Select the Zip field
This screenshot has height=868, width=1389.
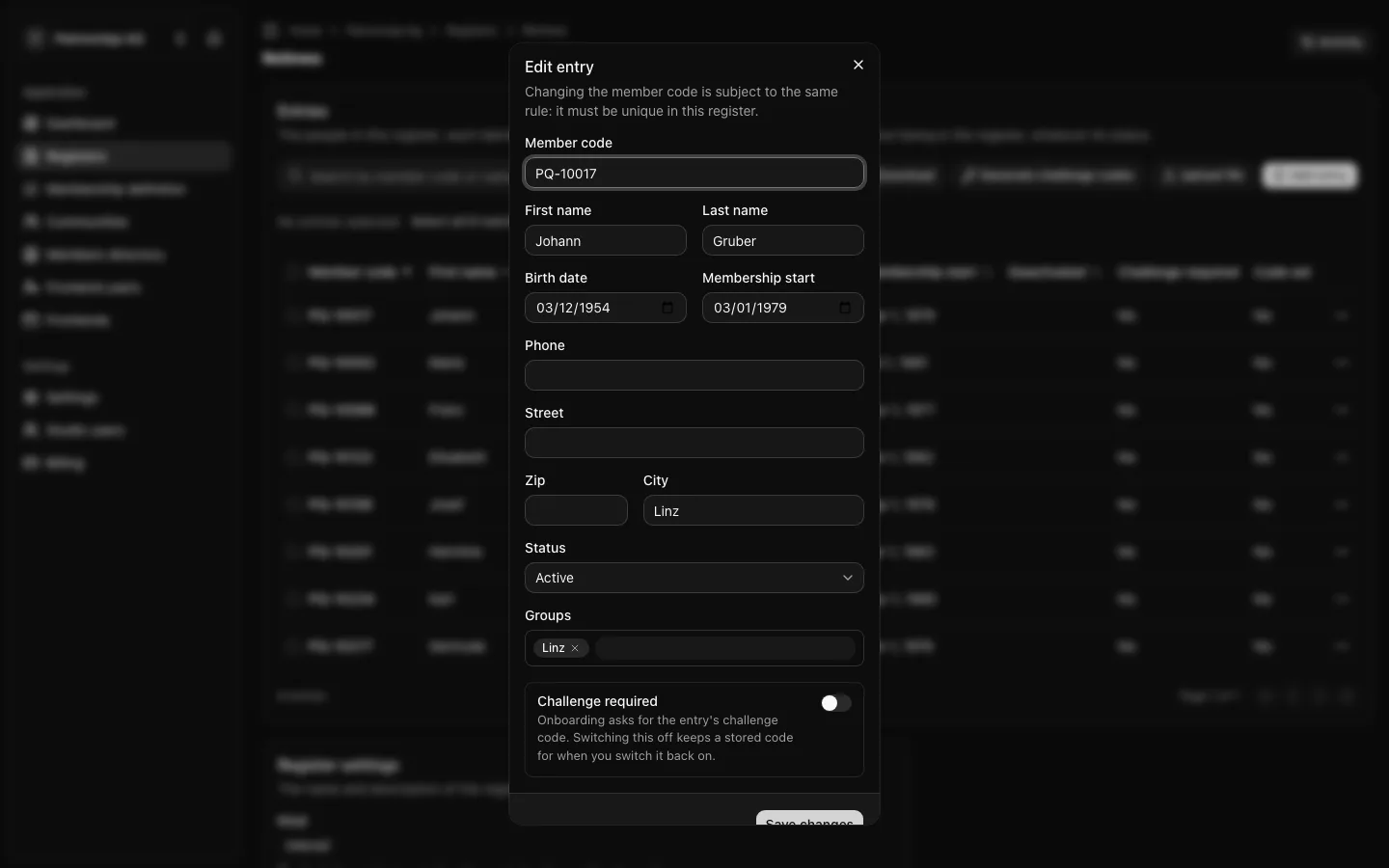click(x=576, y=510)
